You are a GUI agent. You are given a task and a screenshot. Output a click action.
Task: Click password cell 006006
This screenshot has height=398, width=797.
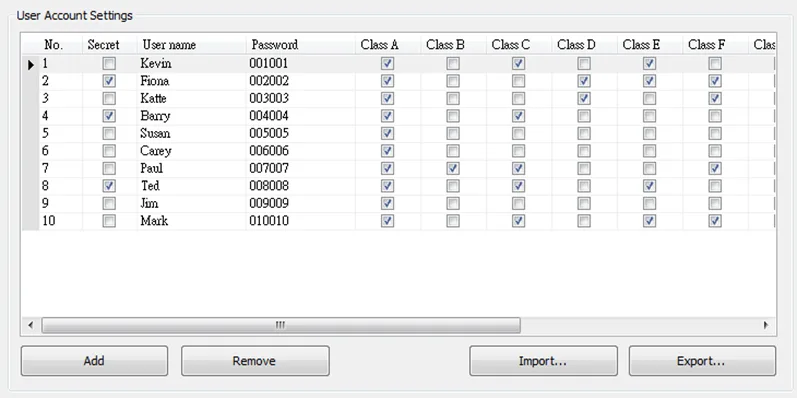point(300,151)
